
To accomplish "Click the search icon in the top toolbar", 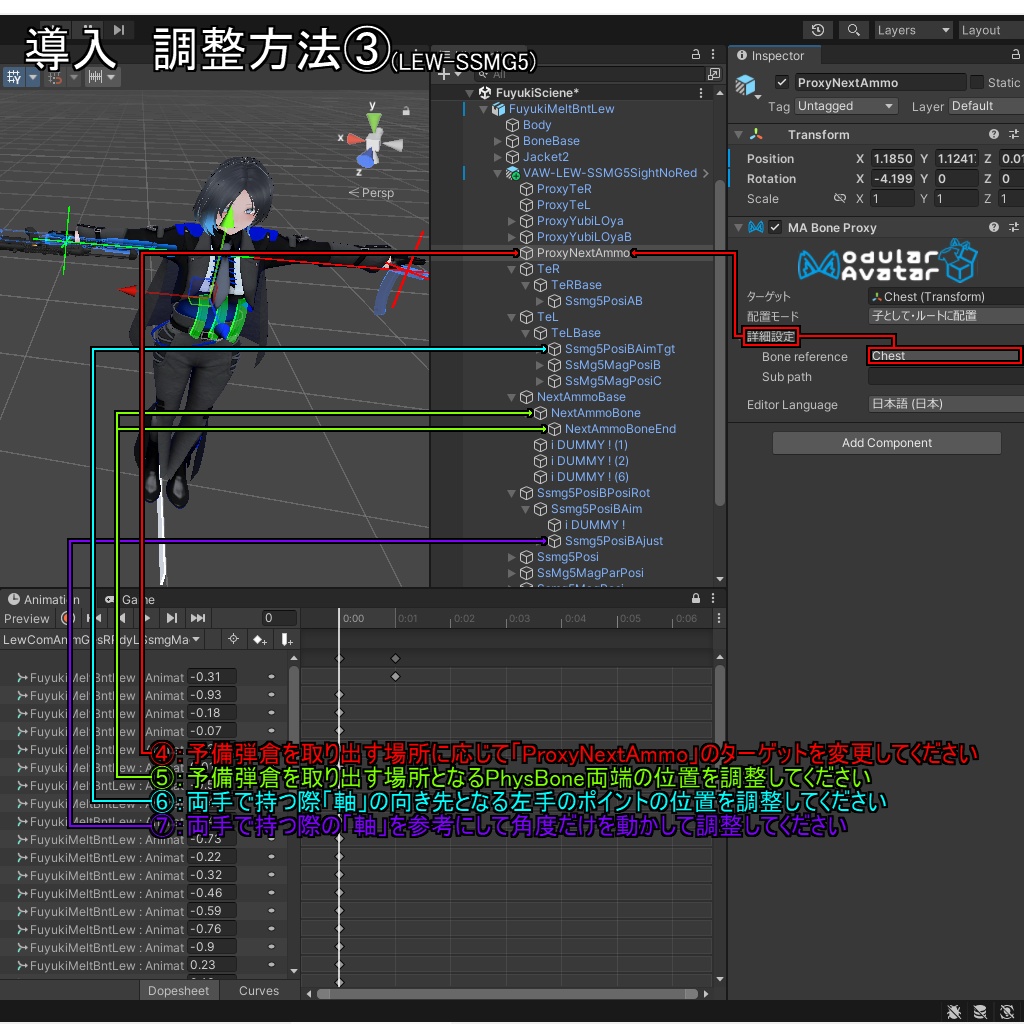I will 852,29.
